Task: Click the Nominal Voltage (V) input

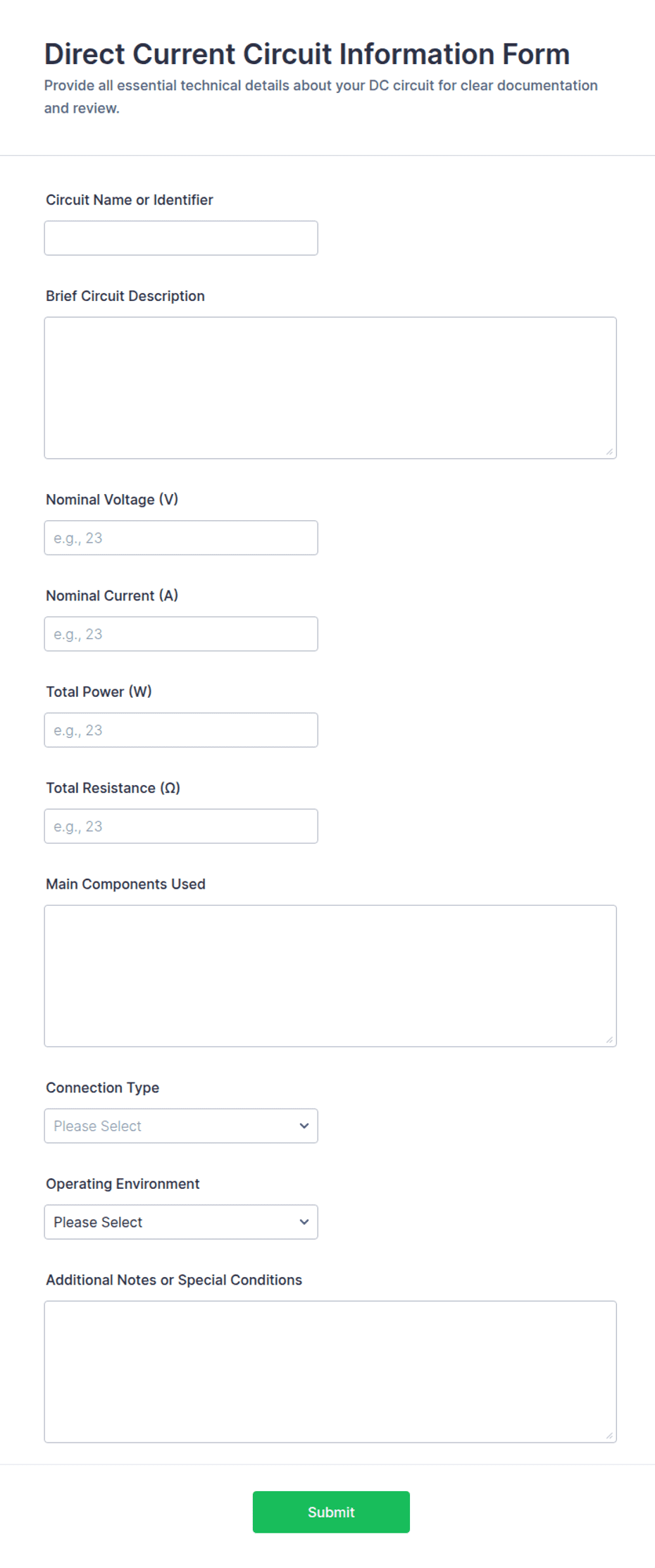Action: click(181, 538)
